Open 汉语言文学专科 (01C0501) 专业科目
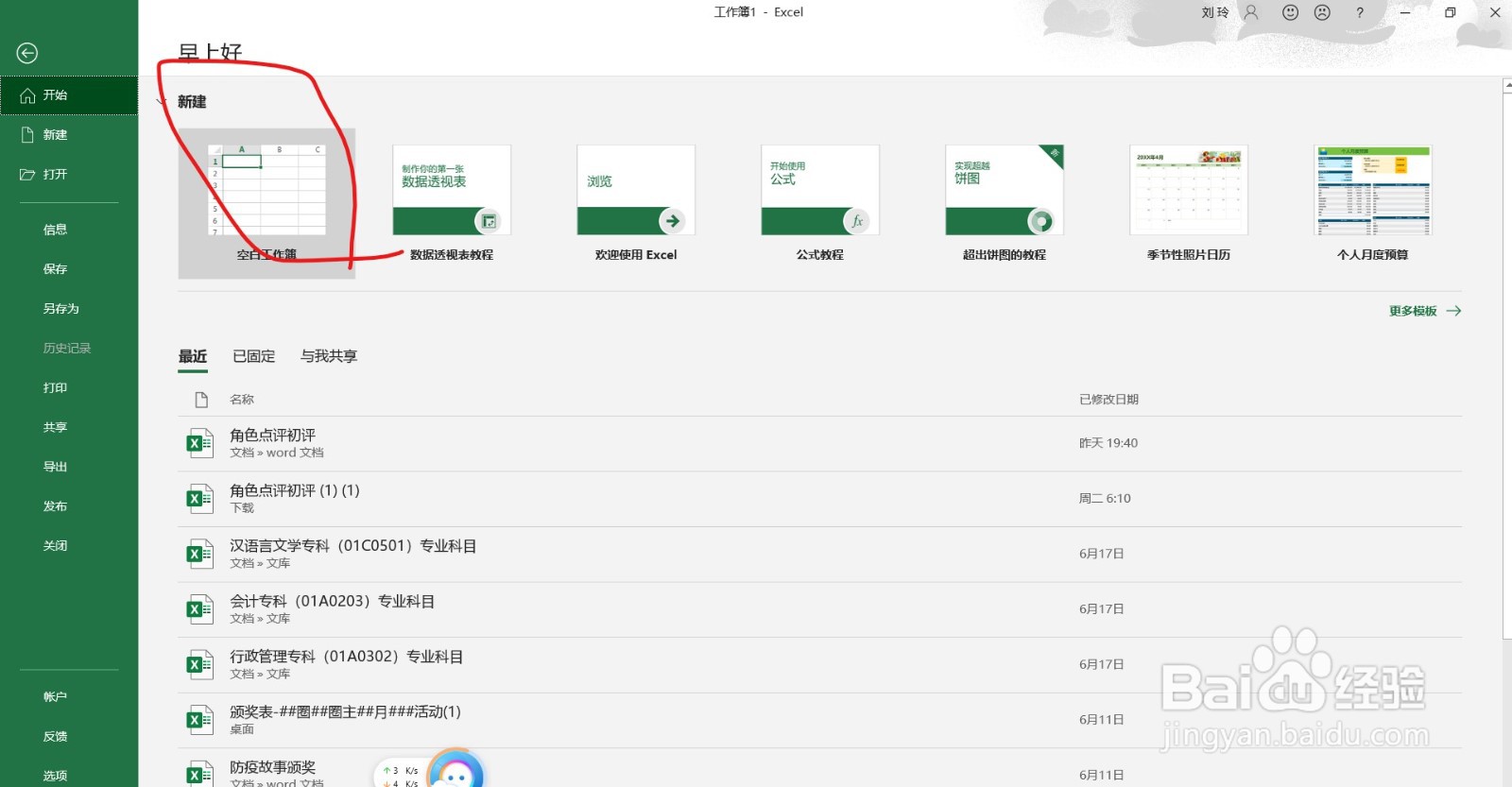 tap(820, 554)
